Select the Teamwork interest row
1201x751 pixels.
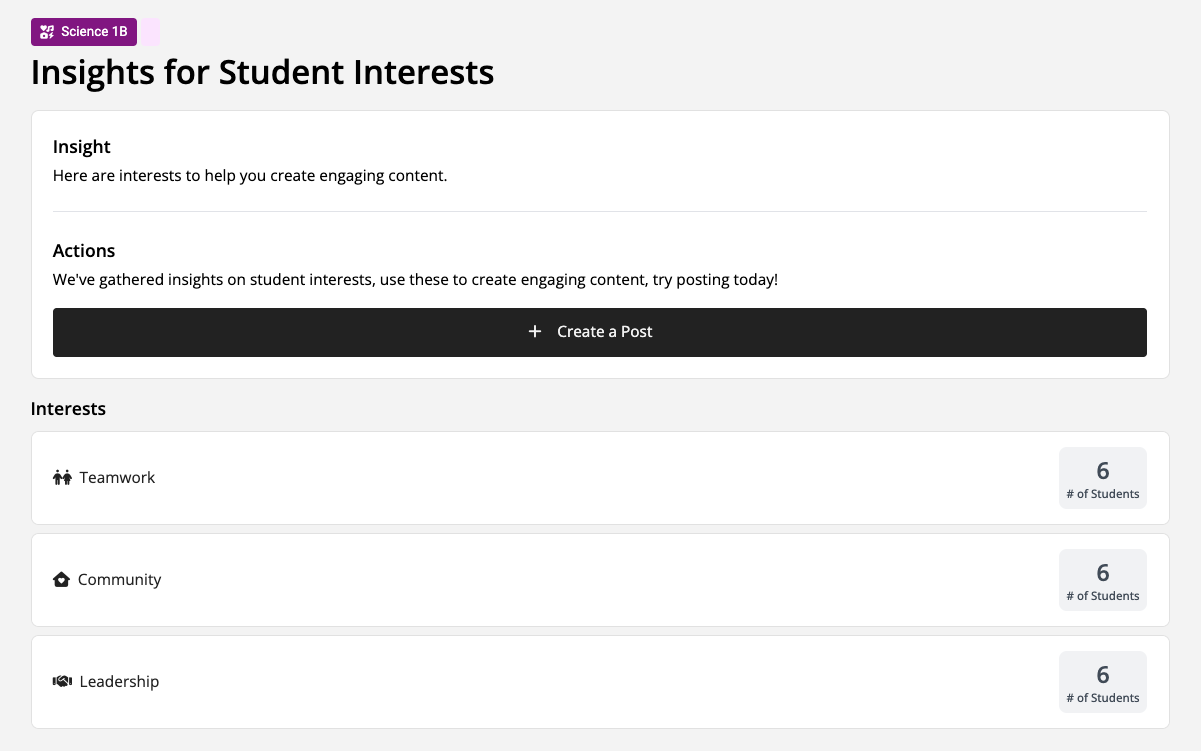pos(600,478)
